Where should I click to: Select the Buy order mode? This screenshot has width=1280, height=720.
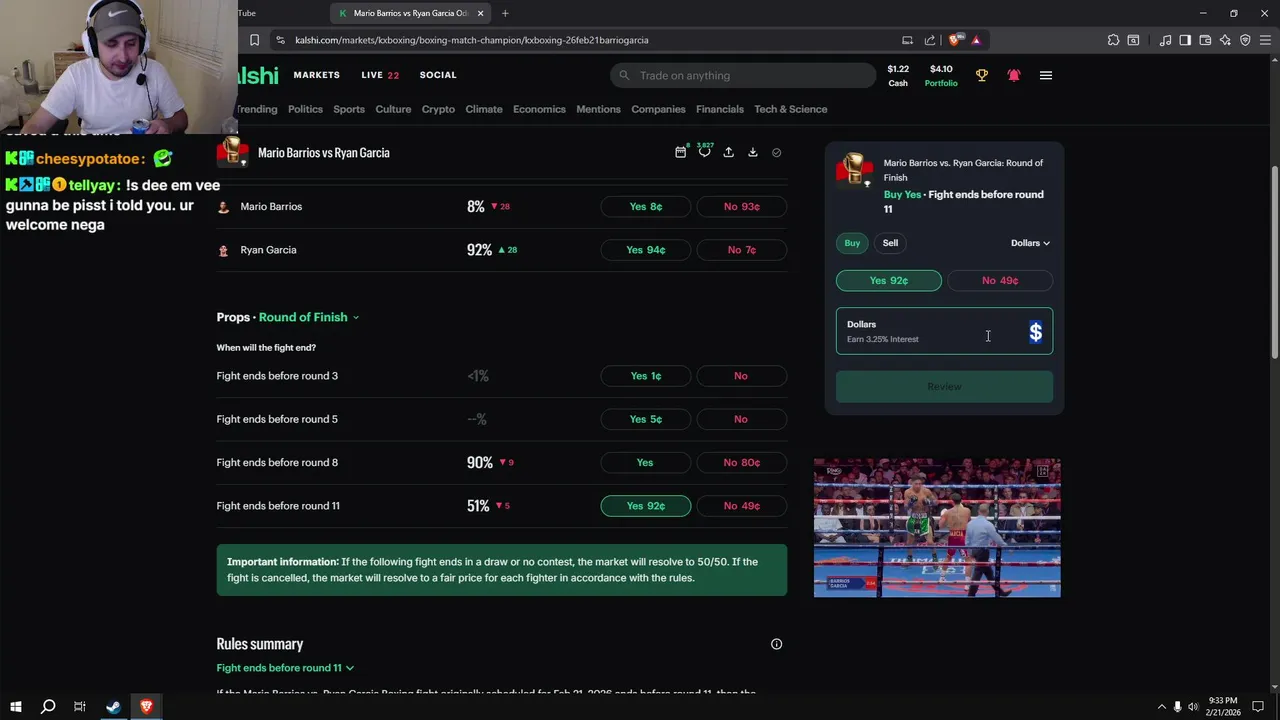[852, 243]
